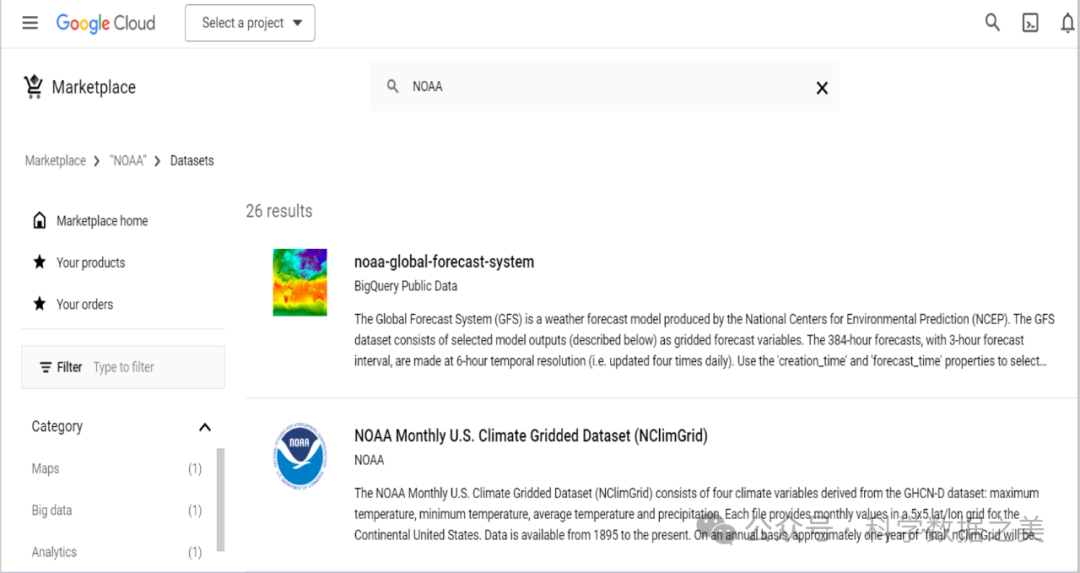Filter by Big data category
Image resolution: width=1080 pixels, height=573 pixels.
52,511
